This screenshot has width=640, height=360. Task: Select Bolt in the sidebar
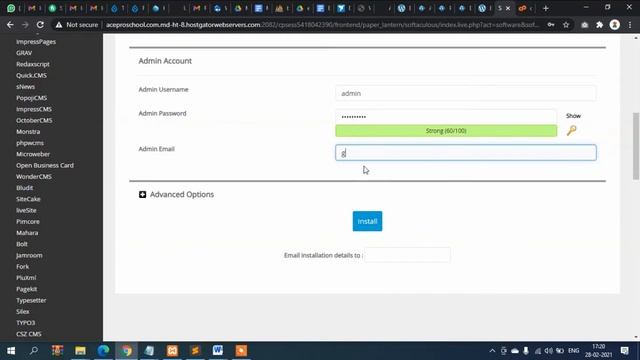[22, 244]
